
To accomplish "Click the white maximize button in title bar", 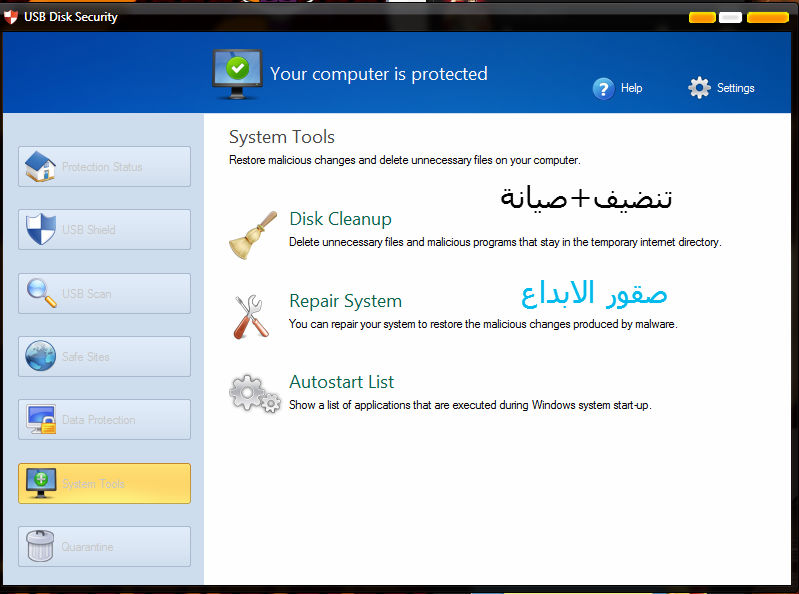I will point(730,17).
